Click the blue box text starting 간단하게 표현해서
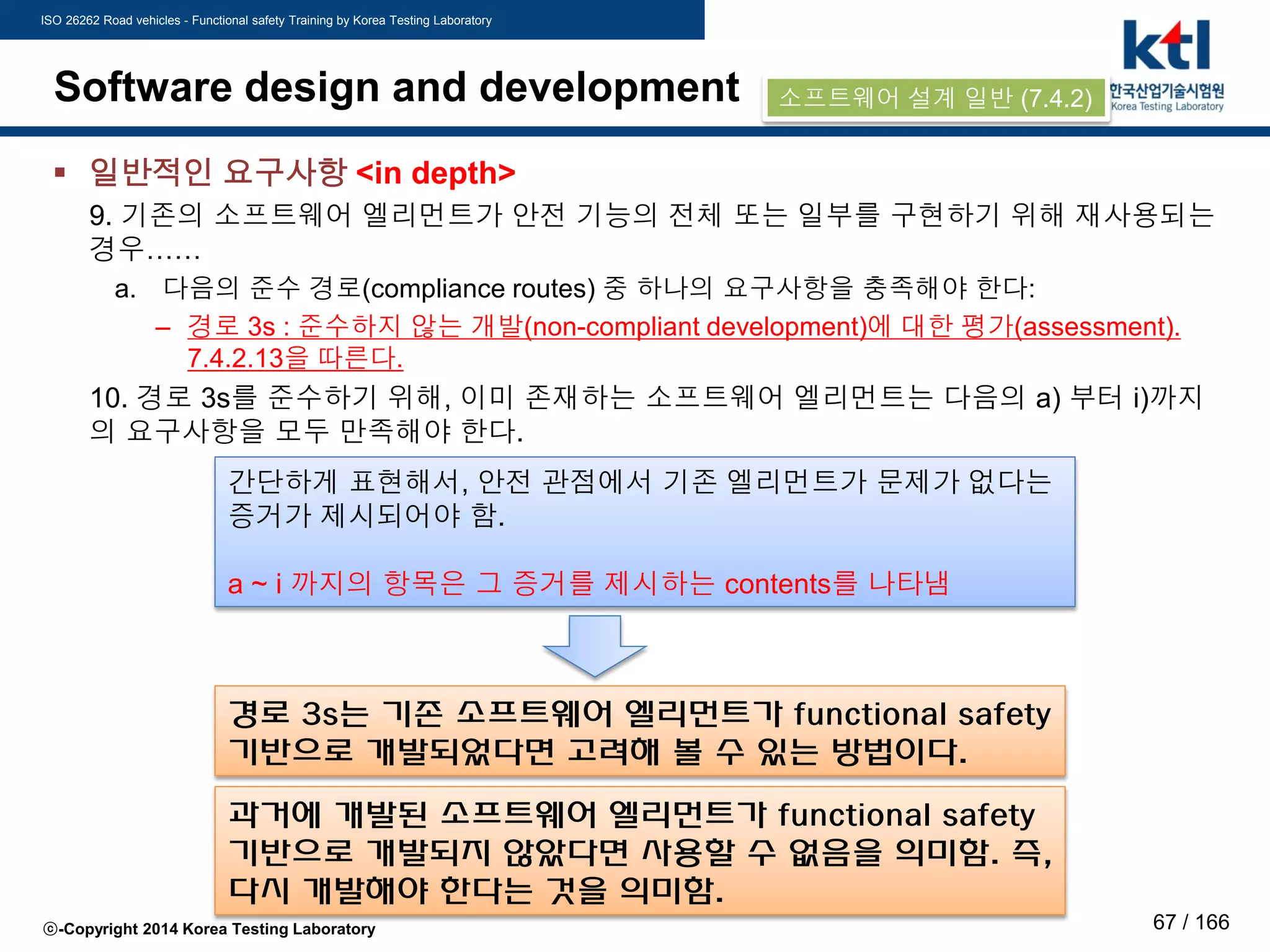 [x=640, y=498]
